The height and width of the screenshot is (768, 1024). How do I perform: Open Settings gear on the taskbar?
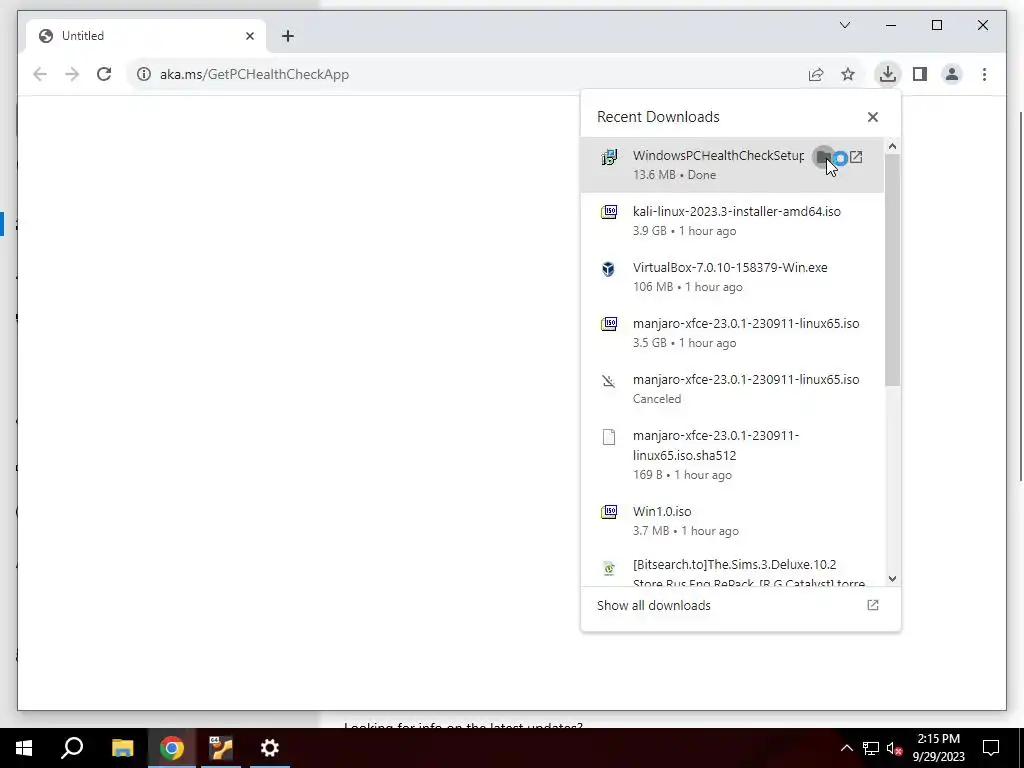(269, 748)
